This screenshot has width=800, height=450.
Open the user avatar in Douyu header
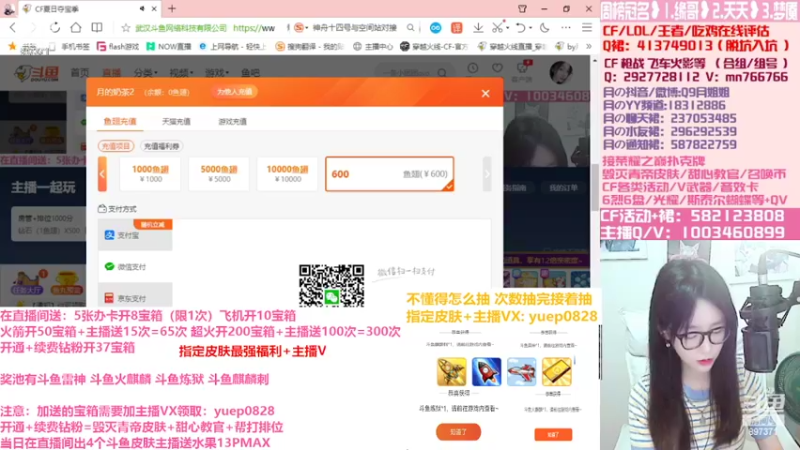(561, 72)
